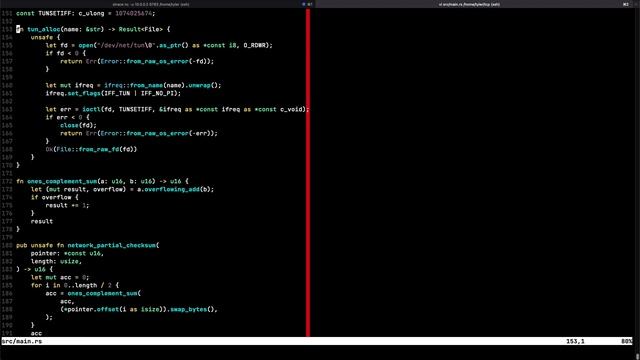Click the red vertical split divider between panes
640x360 pixels.
click(x=308, y=172)
